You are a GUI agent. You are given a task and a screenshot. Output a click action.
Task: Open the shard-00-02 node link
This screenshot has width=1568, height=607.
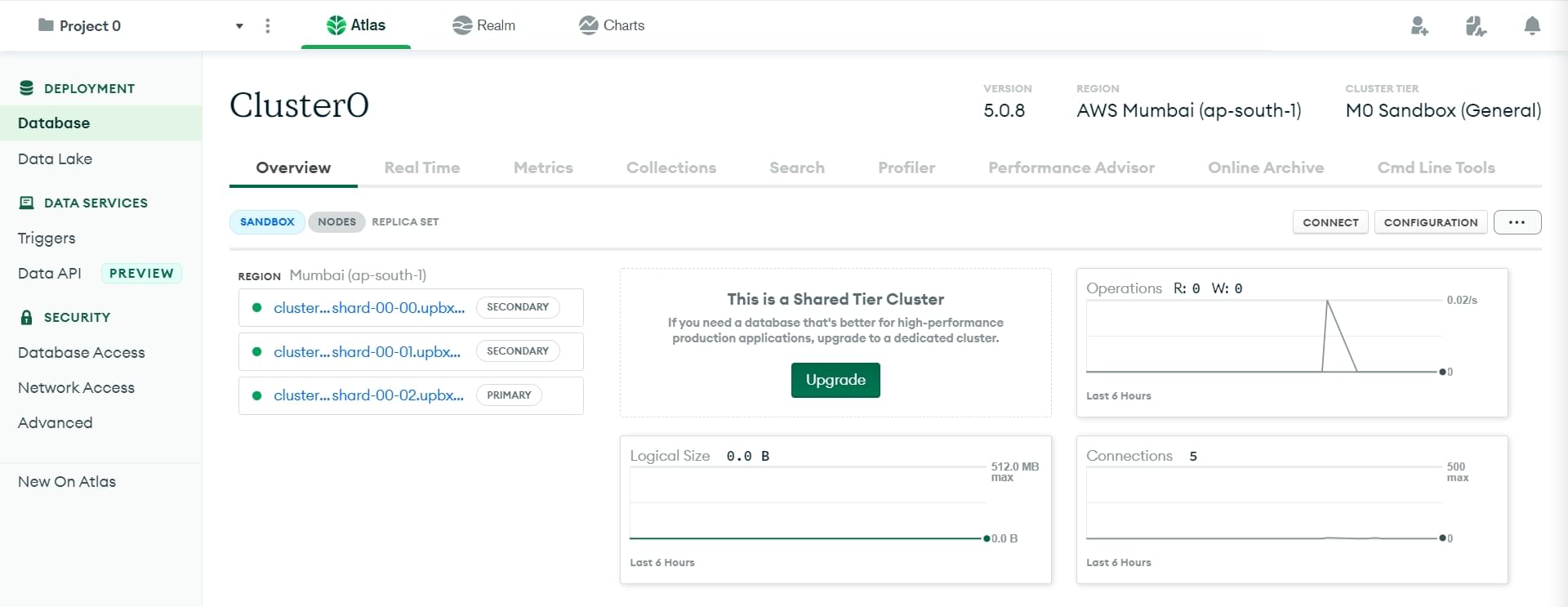tap(368, 395)
